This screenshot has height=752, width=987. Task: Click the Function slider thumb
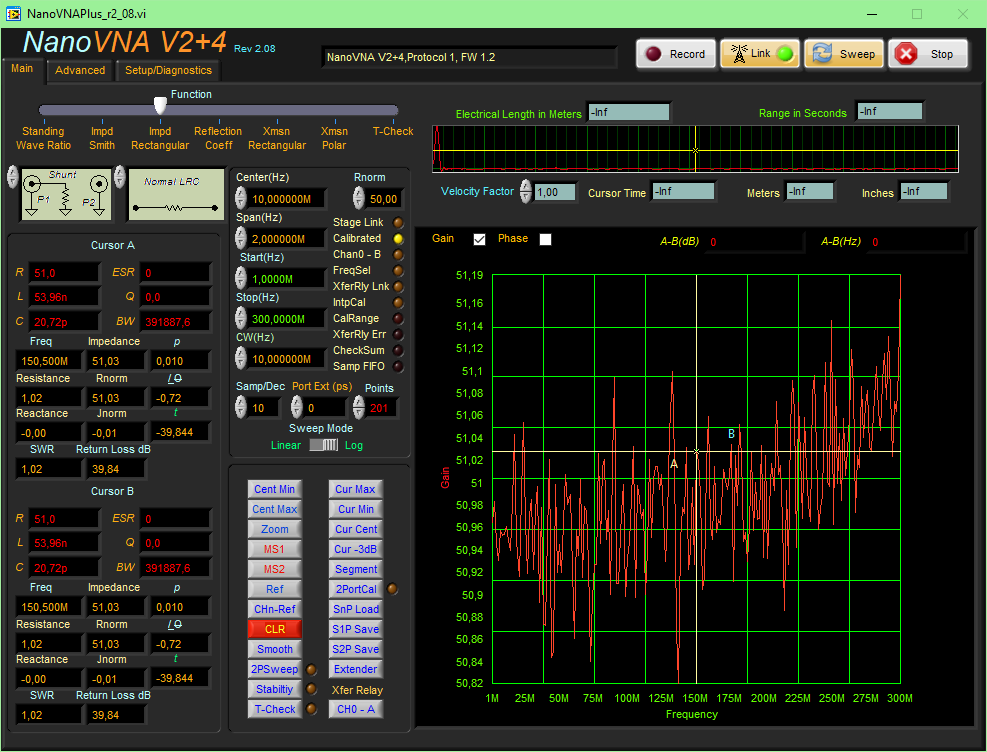click(x=161, y=106)
